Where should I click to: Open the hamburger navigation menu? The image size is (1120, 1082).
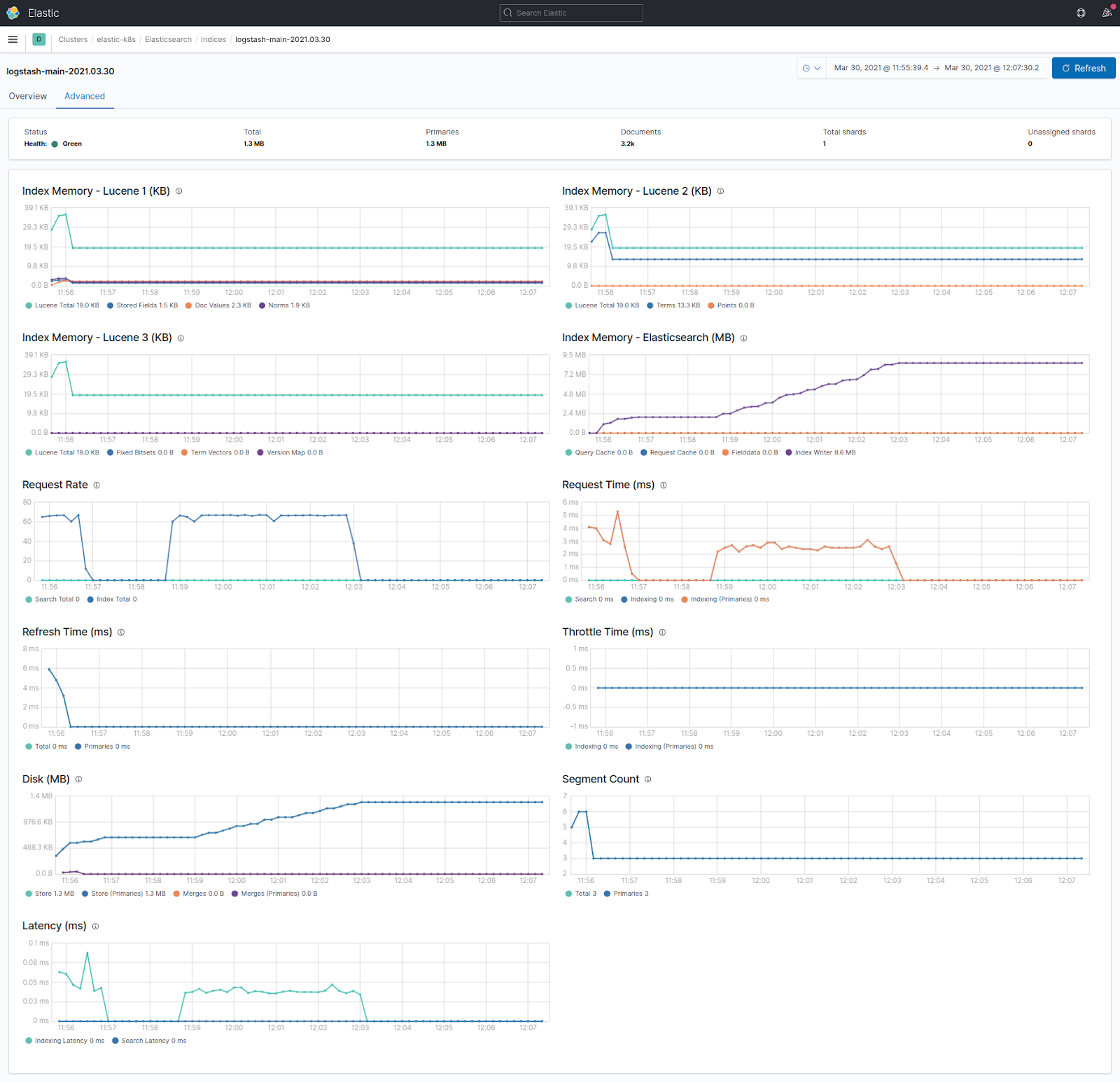13,40
